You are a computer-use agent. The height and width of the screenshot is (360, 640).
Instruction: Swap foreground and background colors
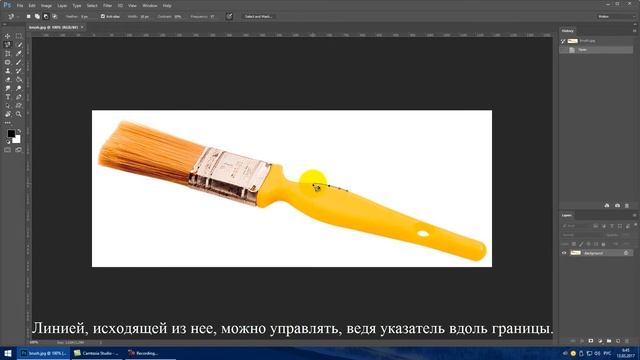pos(19,131)
